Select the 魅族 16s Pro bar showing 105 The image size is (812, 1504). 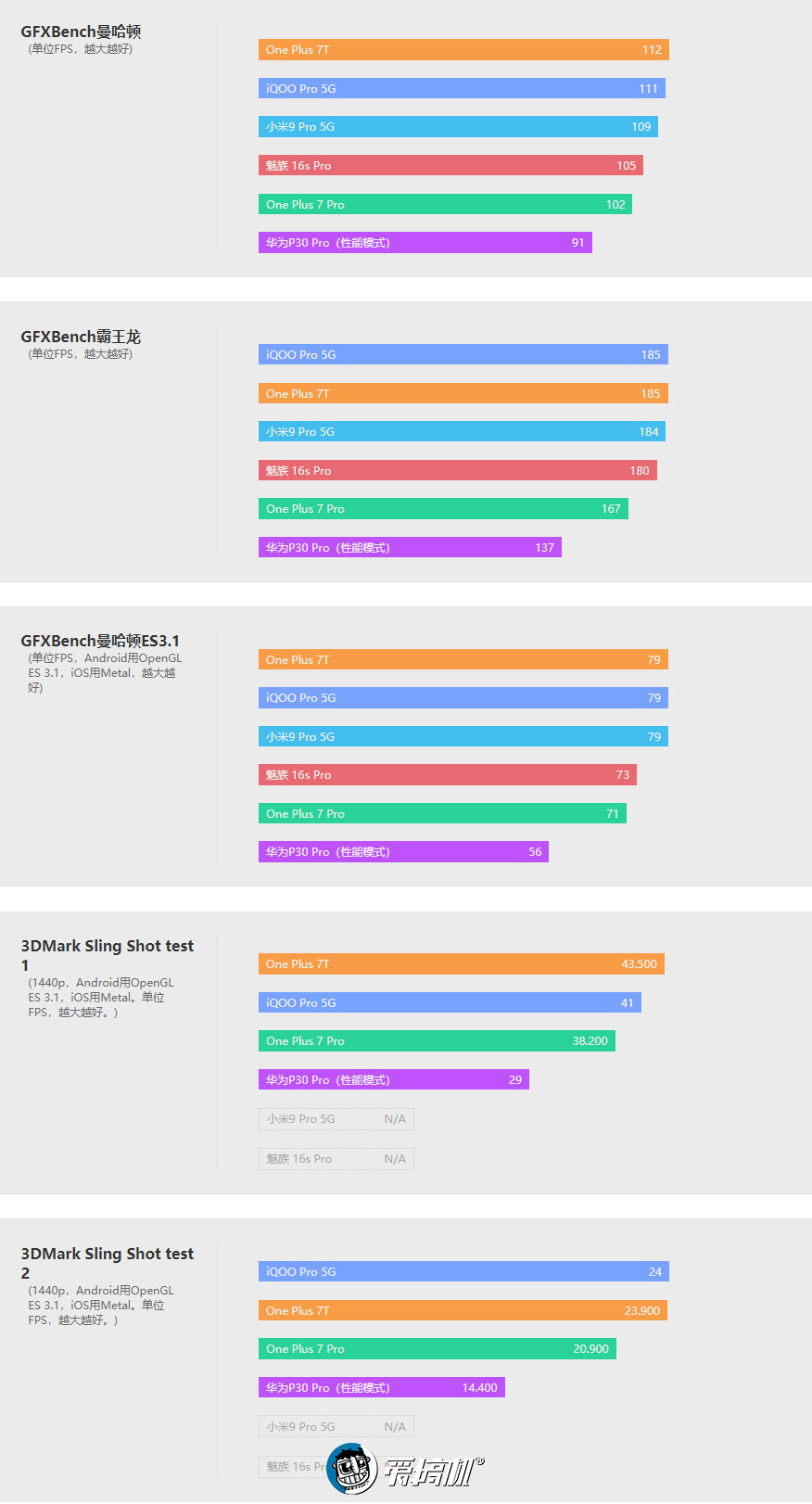tap(450, 166)
